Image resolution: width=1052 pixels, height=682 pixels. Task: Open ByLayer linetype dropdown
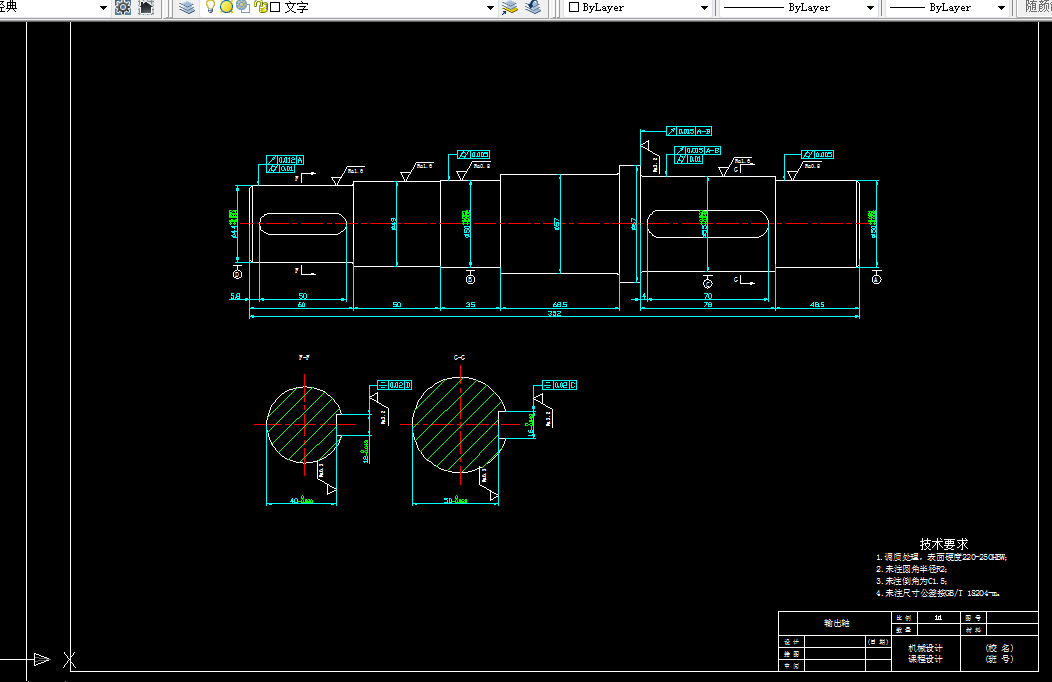click(870, 7)
